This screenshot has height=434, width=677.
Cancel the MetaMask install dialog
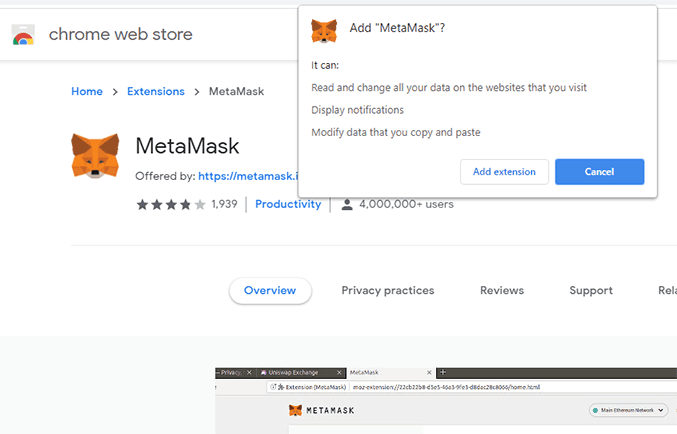[x=599, y=172]
